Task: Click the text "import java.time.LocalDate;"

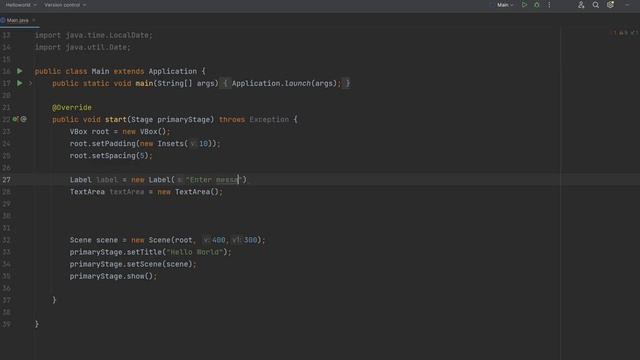Action: [93, 35]
